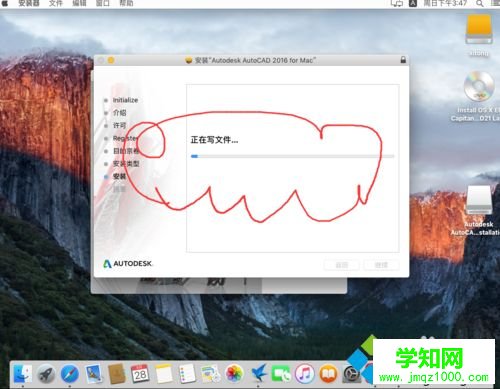Open iBooks orange book icon in Dock

[328, 374]
